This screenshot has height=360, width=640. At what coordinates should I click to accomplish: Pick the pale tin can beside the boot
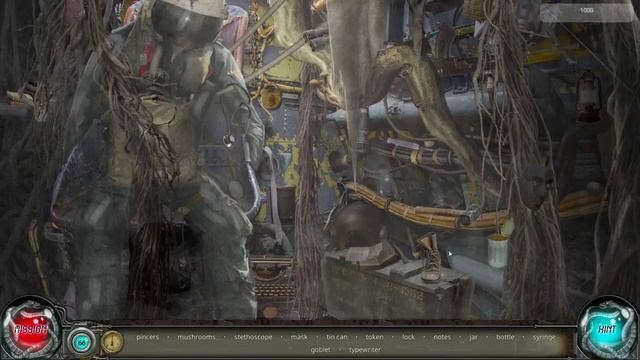coord(498,251)
